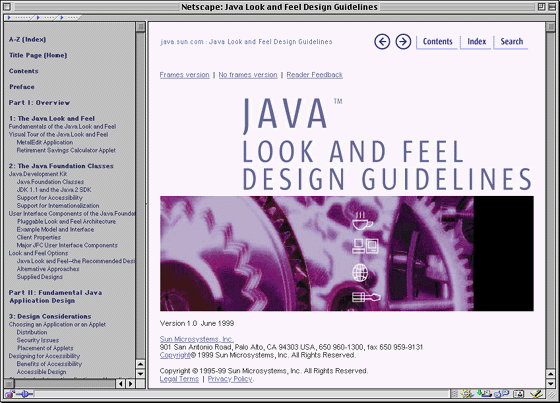Expand the collapsed Location Toolbar tab

pos(46,18)
